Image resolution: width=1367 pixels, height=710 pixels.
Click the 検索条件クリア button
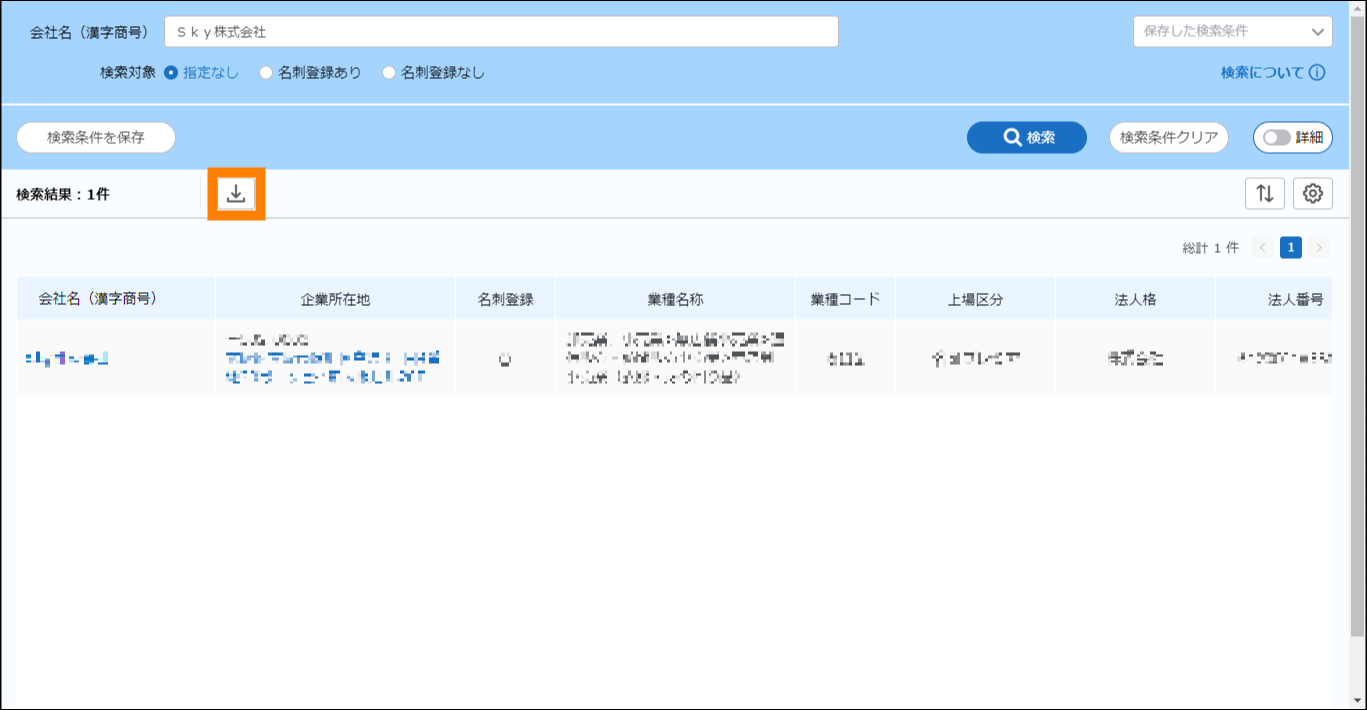[x=1168, y=138]
